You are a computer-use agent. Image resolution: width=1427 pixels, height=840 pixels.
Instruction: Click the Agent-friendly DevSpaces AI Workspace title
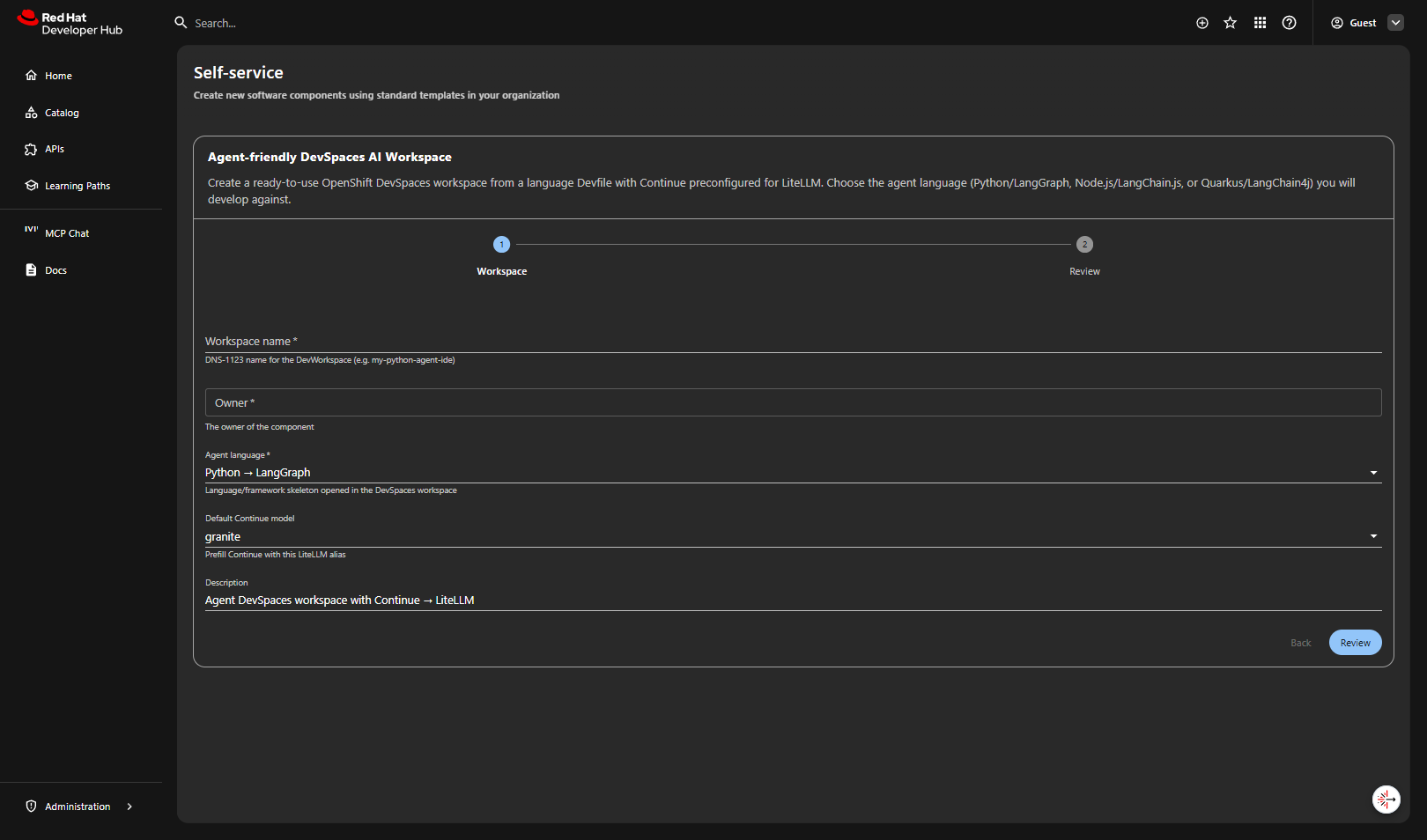(x=329, y=157)
